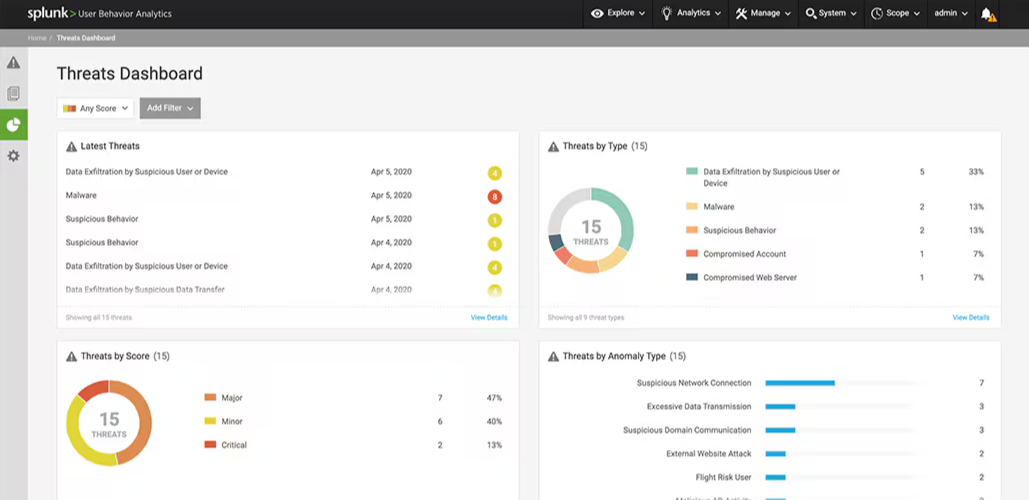Click the Suspicious Network Connection bar
This screenshot has height=500, width=1029.
tap(800, 383)
